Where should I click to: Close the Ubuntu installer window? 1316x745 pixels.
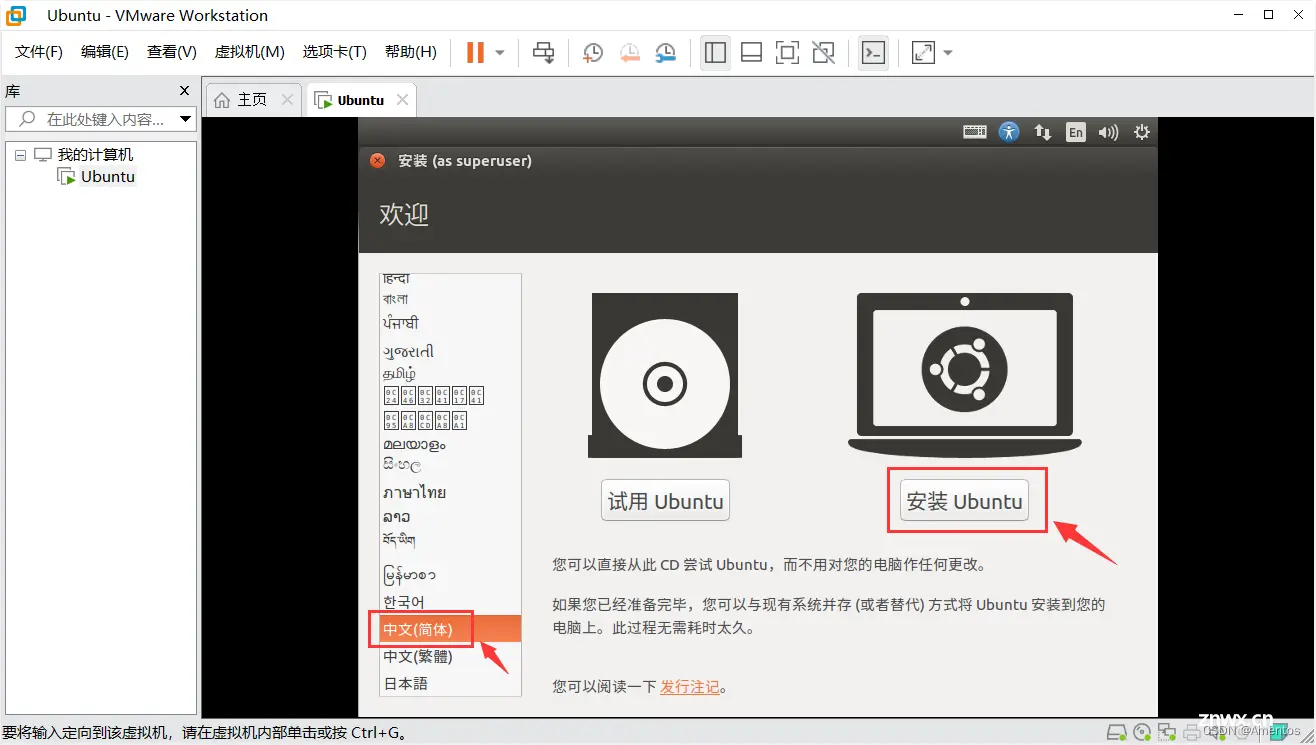(x=377, y=160)
